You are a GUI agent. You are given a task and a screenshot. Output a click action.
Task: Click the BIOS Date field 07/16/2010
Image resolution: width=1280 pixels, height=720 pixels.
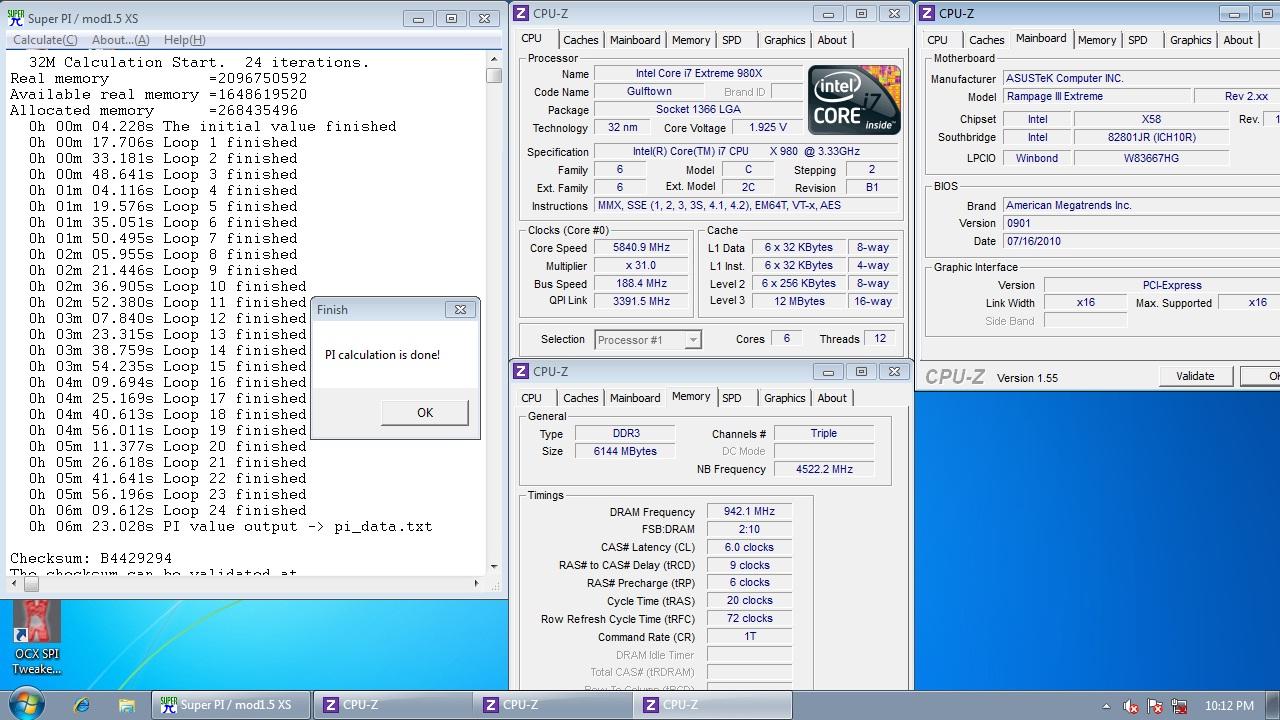point(1141,241)
